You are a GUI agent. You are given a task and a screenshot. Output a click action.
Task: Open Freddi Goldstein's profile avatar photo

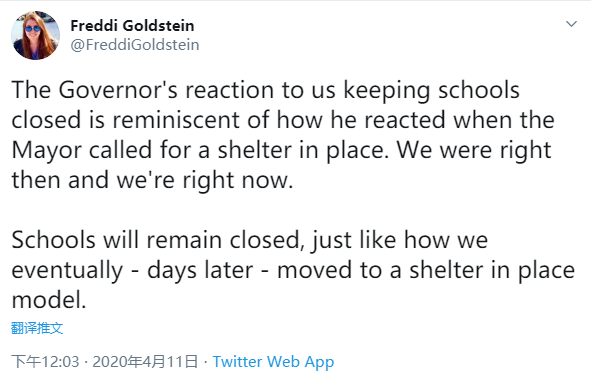pos(35,35)
